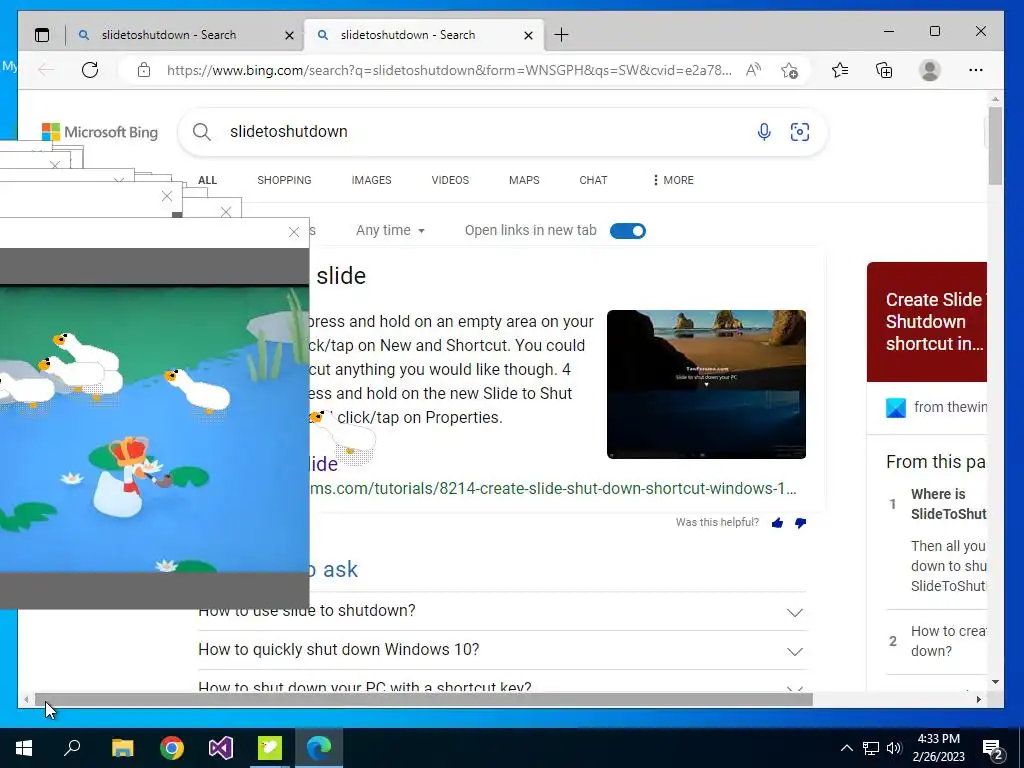Open taskbar Search magnifier
Viewport: 1024px width, 768px height.
coord(72,748)
